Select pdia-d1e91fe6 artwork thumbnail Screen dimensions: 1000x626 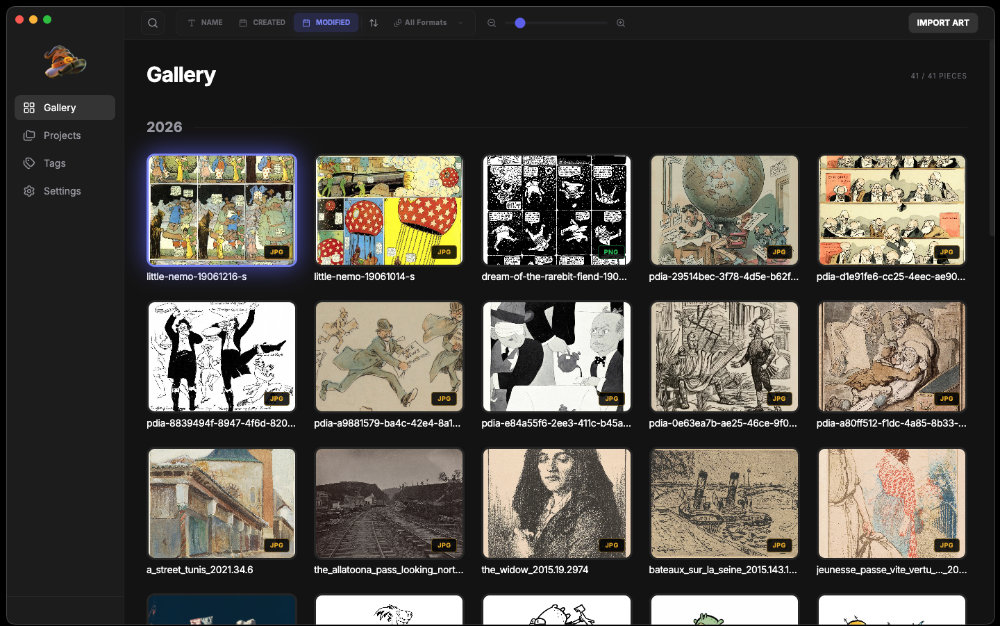(892, 210)
